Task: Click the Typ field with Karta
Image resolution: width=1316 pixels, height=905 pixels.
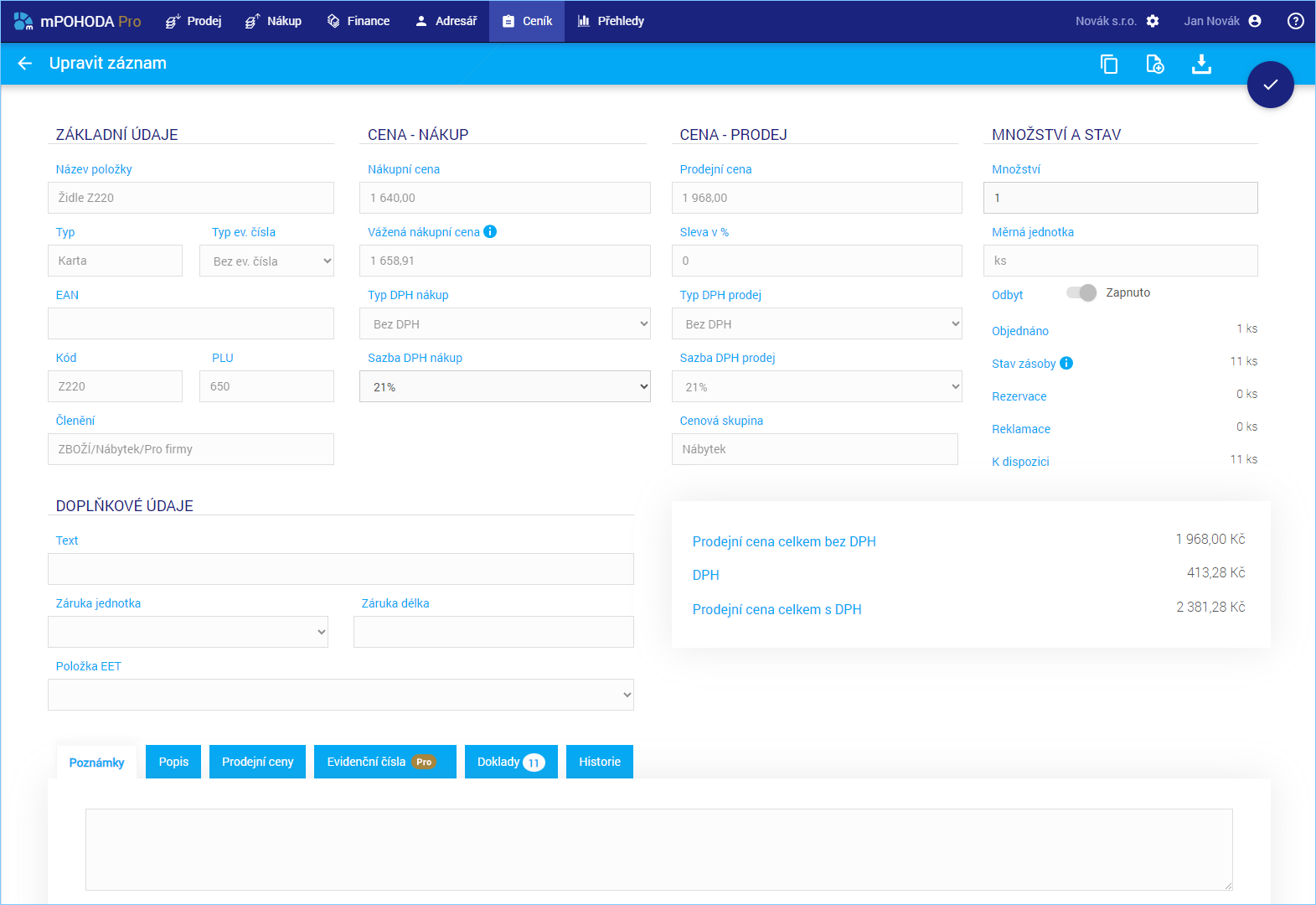Action: pos(115,261)
